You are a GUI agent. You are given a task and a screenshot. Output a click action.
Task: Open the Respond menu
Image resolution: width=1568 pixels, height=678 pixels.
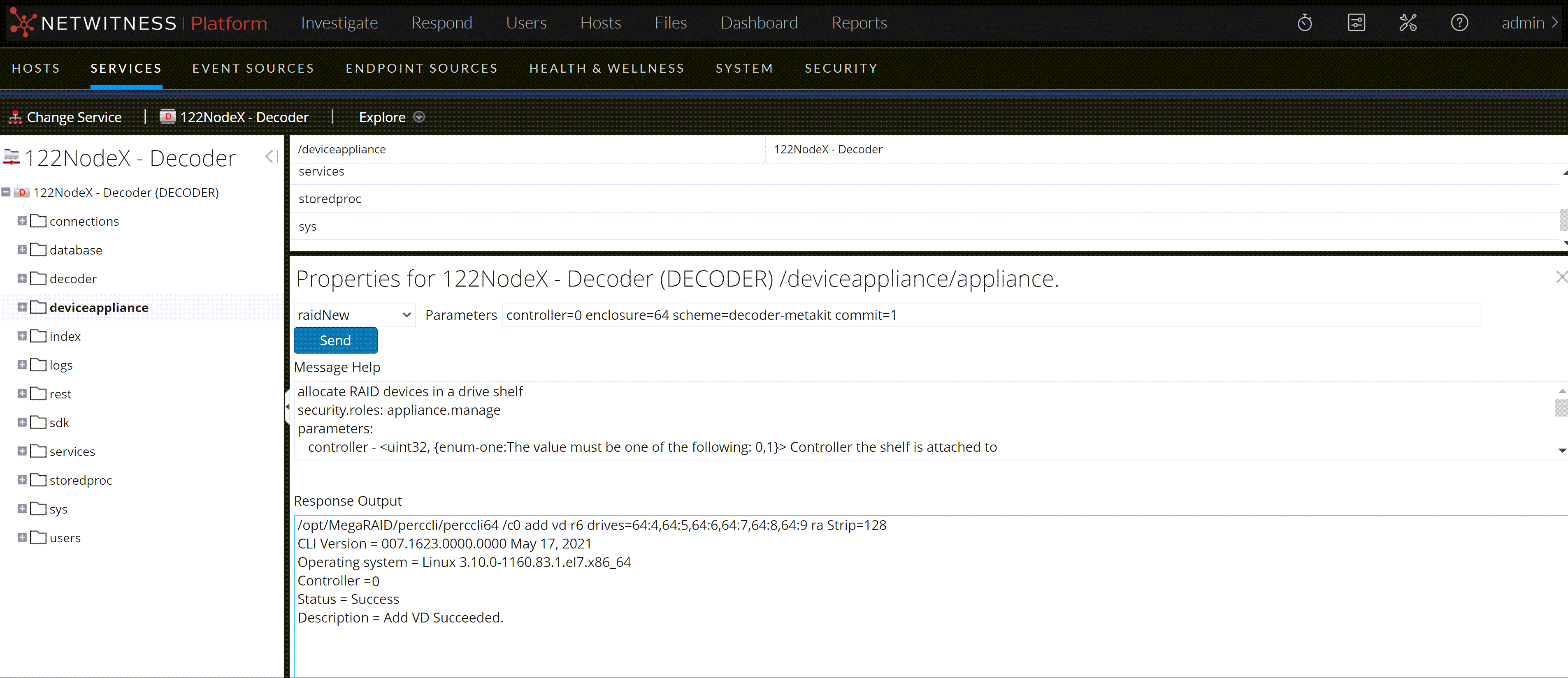pyautogui.click(x=442, y=23)
